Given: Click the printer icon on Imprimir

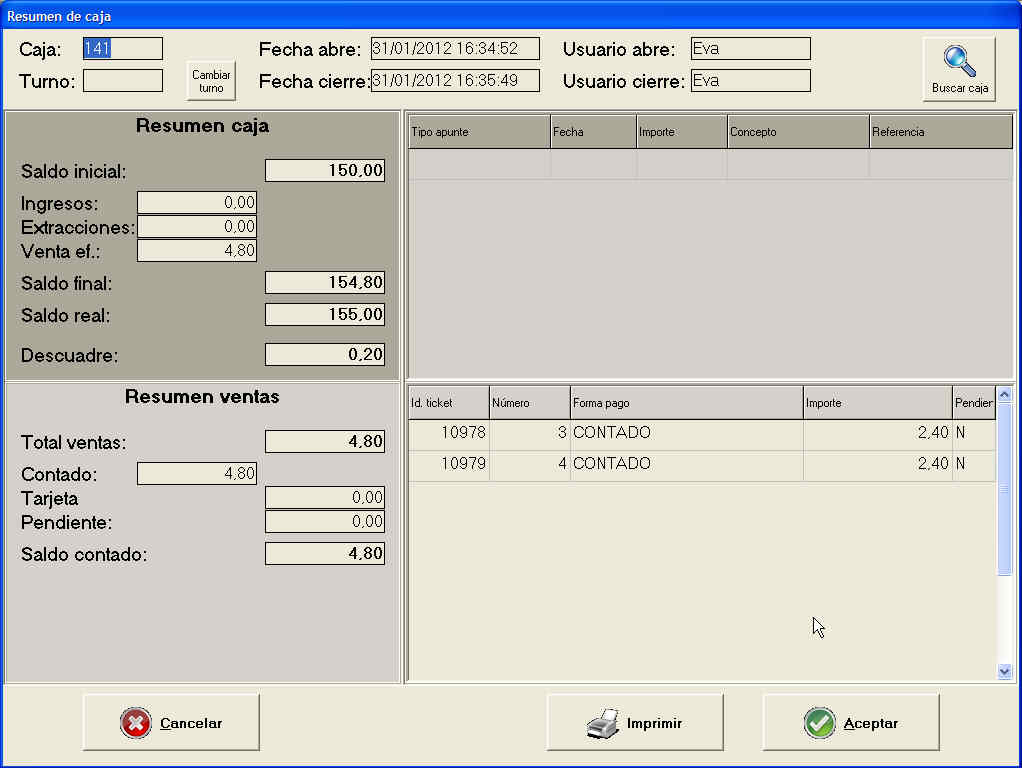Looking at the screenshot, I should (x=603, y=723).
